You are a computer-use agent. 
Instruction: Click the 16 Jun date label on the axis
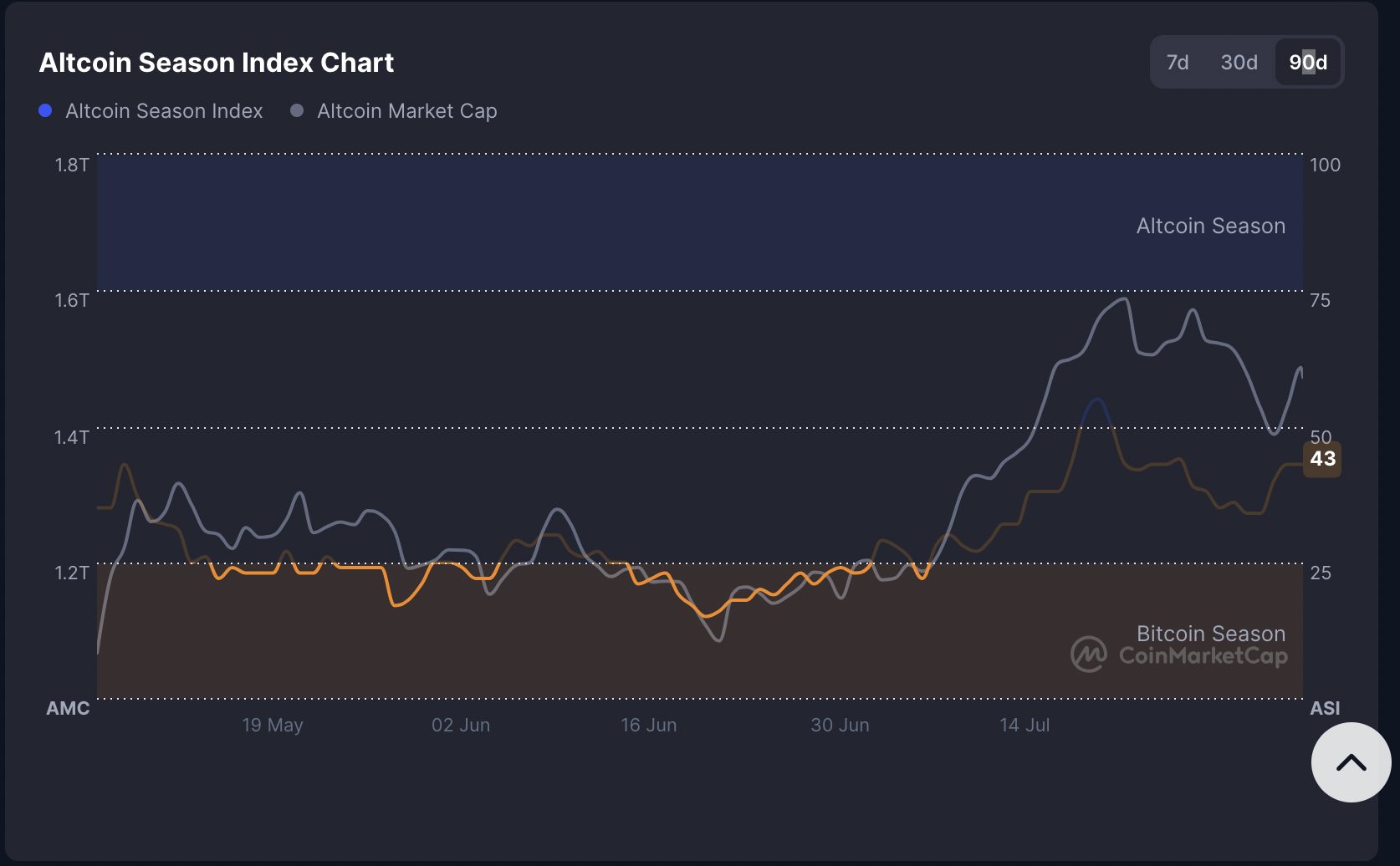point(650,725)
